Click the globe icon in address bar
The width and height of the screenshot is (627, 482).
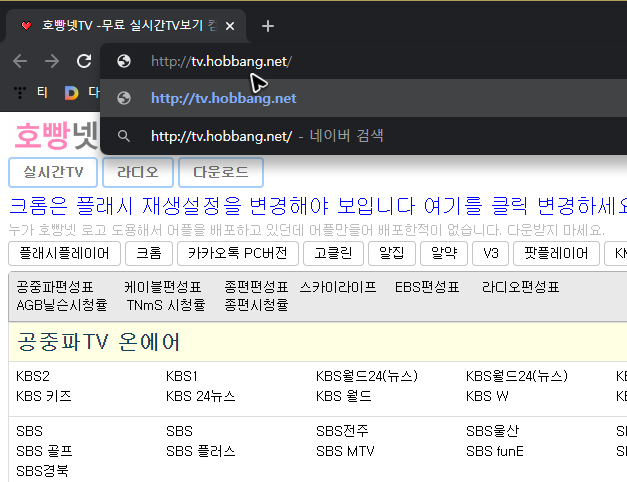click(124, 61)
